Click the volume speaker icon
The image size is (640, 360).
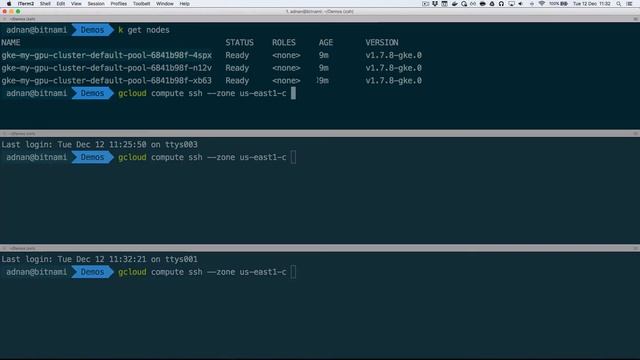(x=520, y=4)
